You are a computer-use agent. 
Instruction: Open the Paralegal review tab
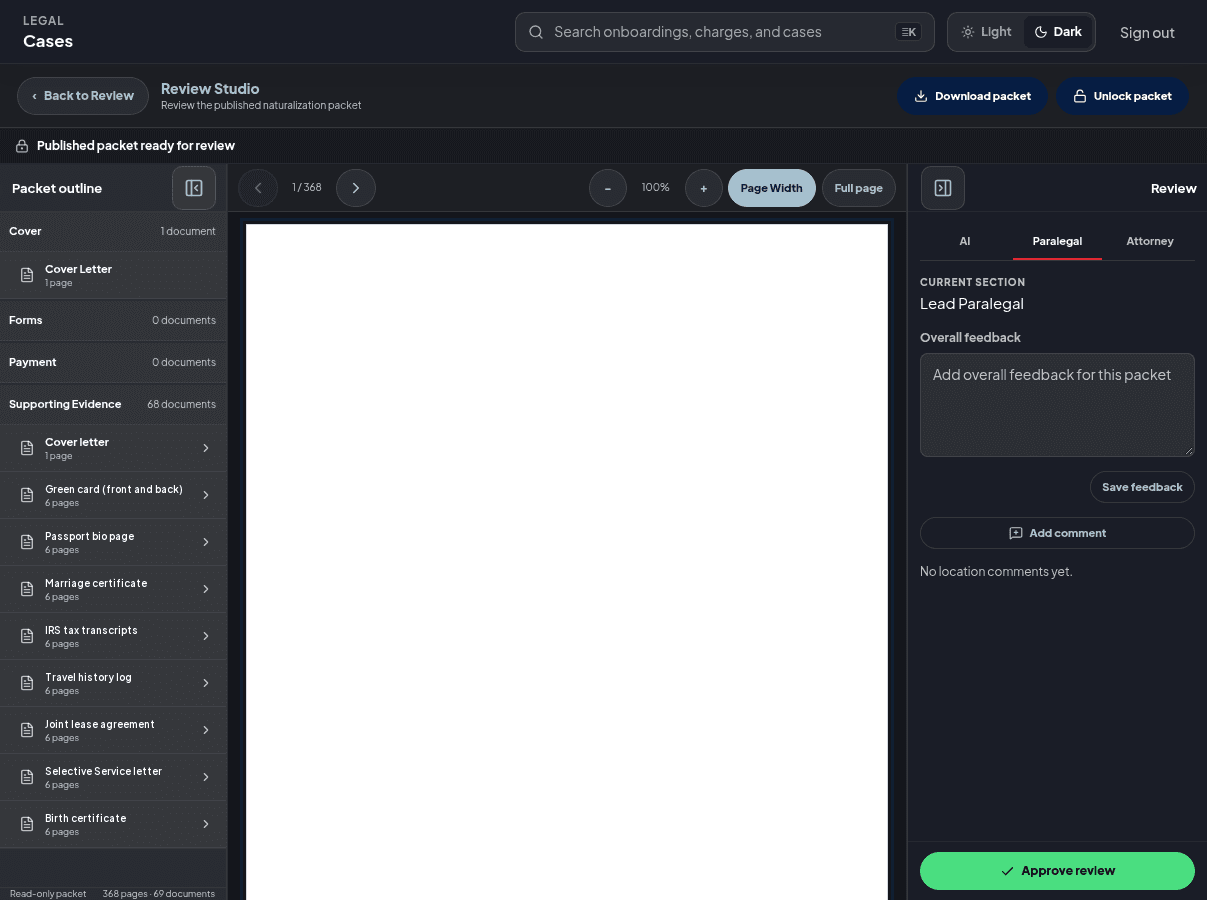tap(1057, 241)
